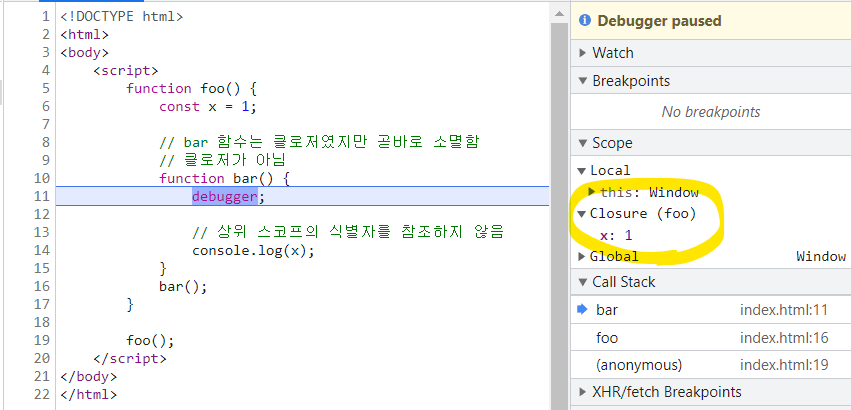Expand the Watch section
851x410 pixels.
click(583, 53)
